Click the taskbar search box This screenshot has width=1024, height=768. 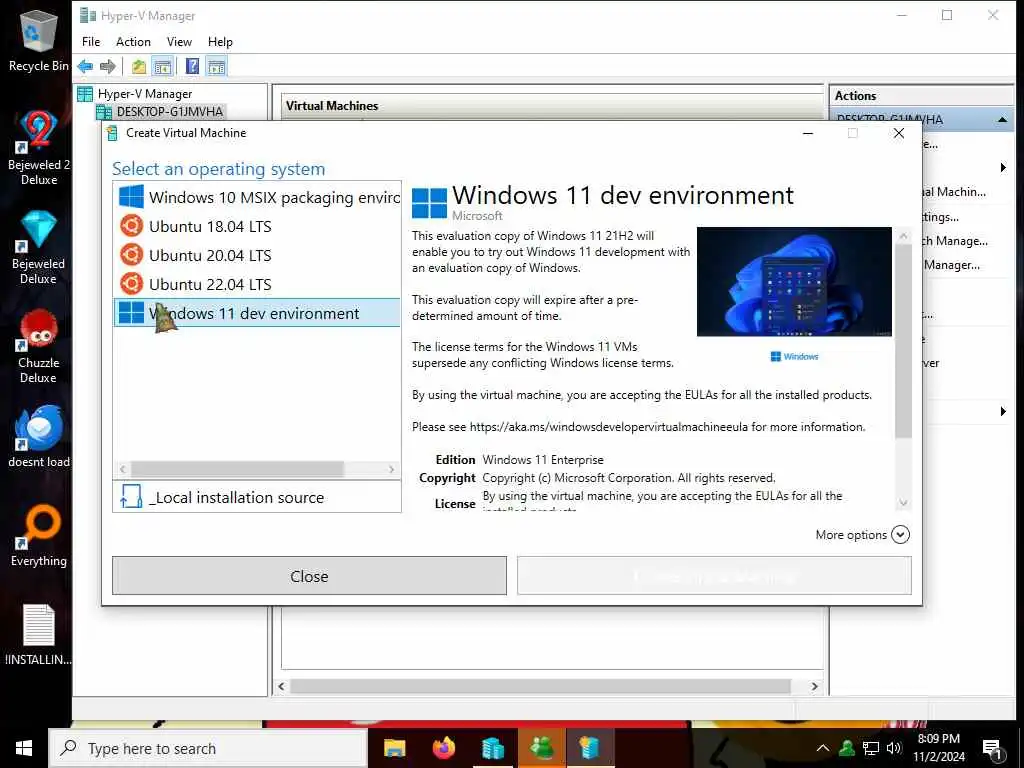[x=208, y=748]
